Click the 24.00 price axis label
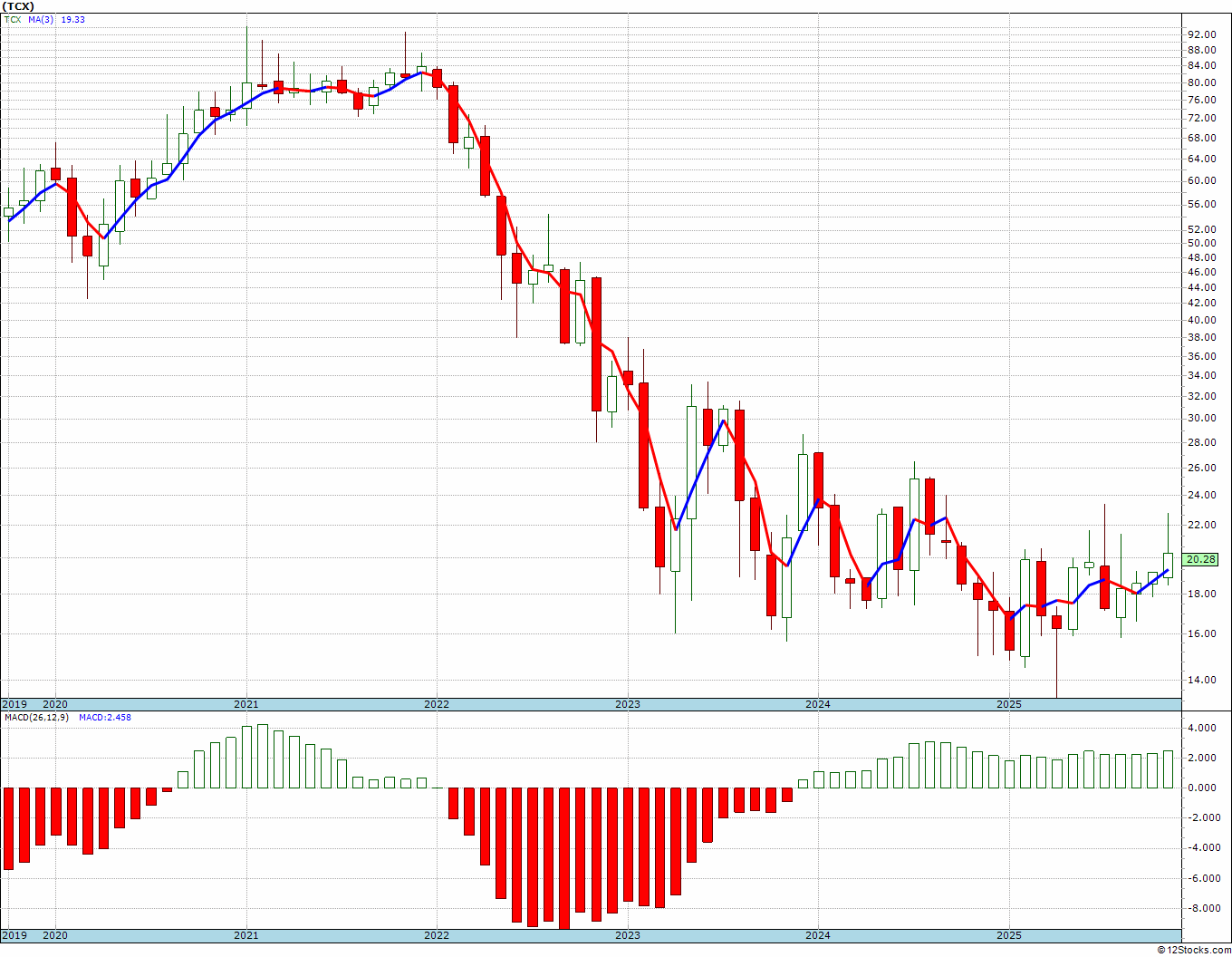1232x957 pixels. click(1201, 495)
